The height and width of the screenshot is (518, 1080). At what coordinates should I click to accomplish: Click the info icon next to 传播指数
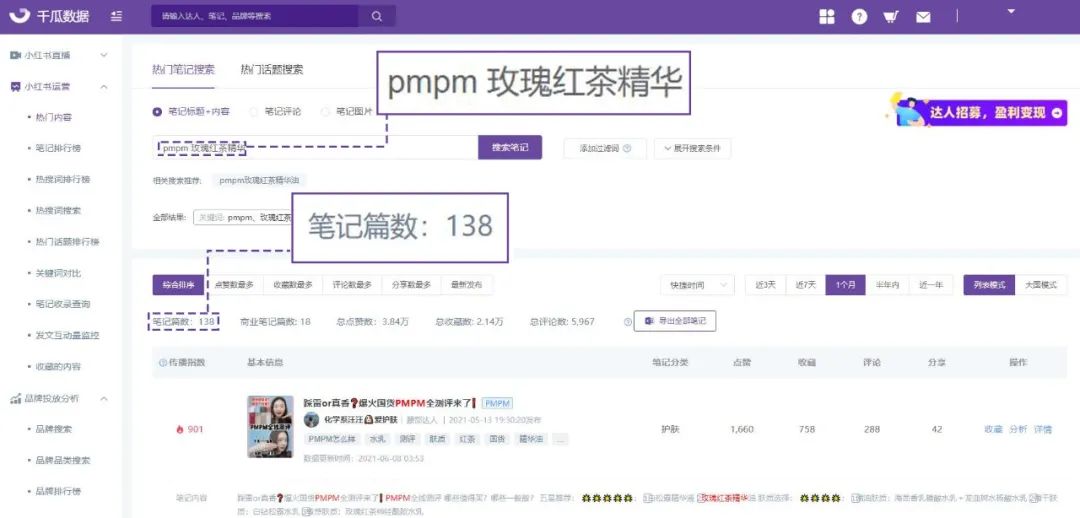coord(163,362)
